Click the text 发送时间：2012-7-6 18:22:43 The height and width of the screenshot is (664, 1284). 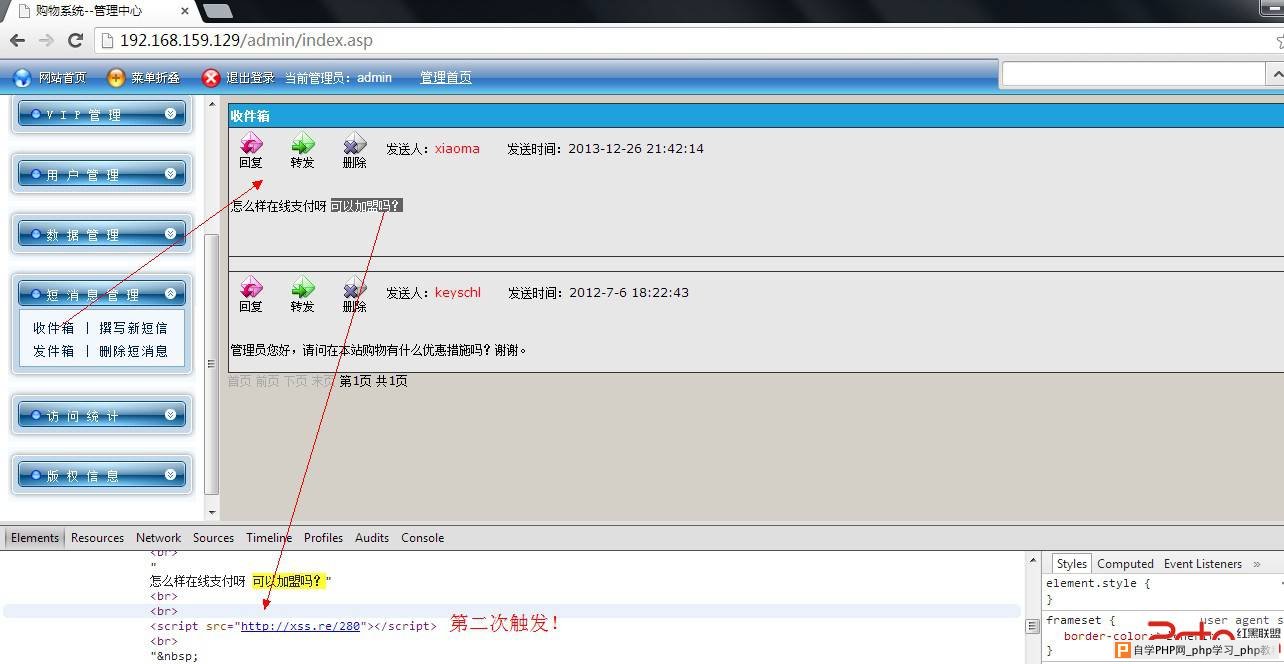coord(598,293)
